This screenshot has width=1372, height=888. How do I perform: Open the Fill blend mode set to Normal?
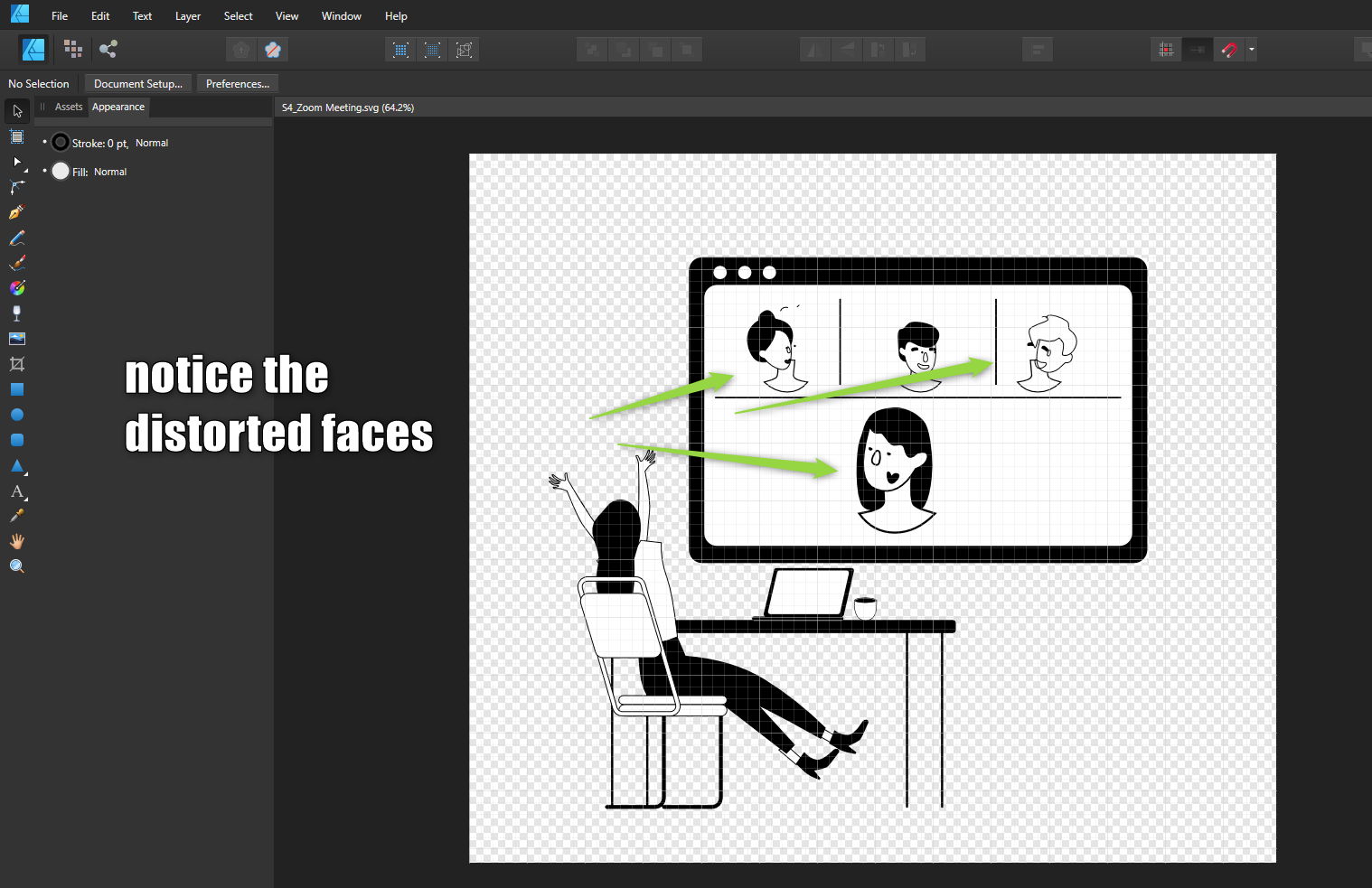pos(110,172)
